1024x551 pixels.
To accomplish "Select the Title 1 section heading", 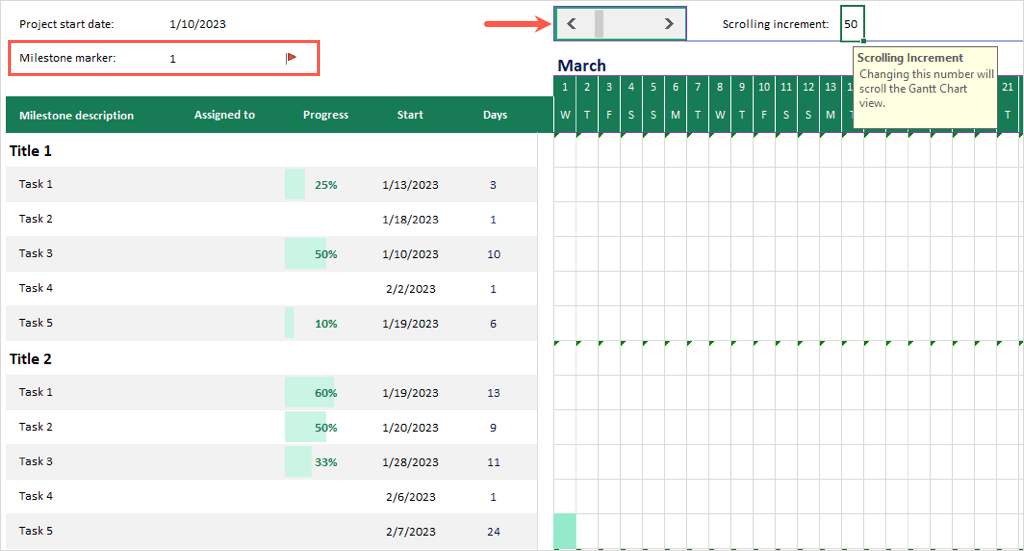I will 31,151.
